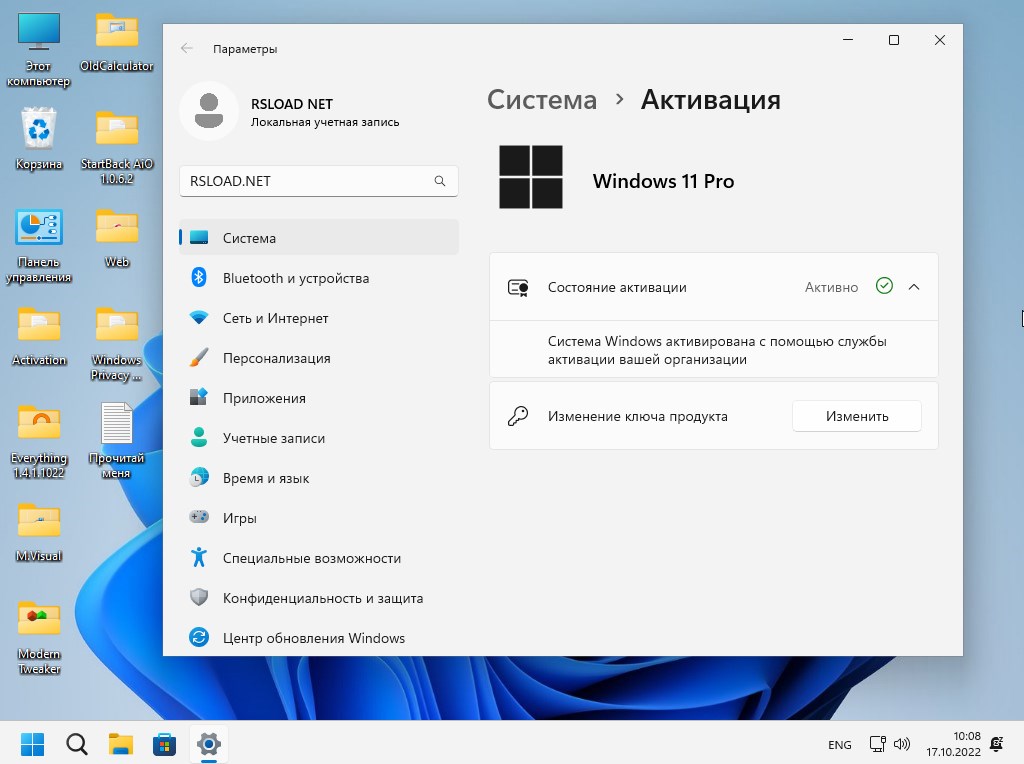Select the Everything 1.4.1.1022 folder
This screenshot has height=764, width=1024.
(39, 441)
